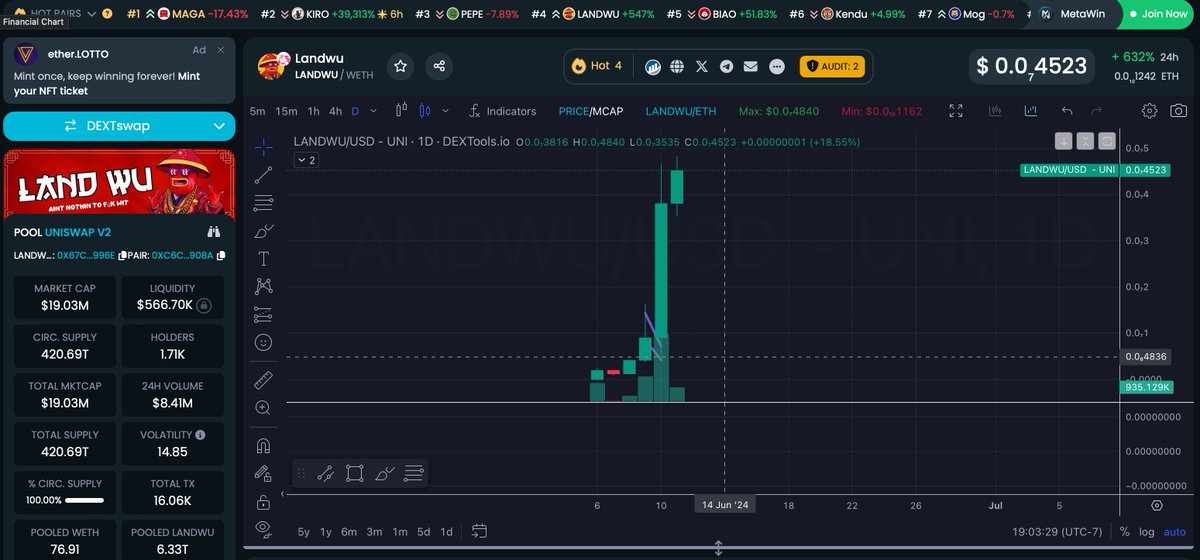The height and width of the screenshot is (560, 1200).
Task: Open chart settings gear icon
Action: [1151, 111]
